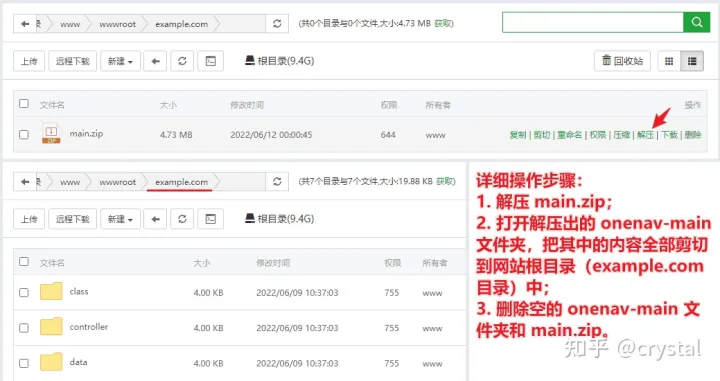Select example.com in the lower breadcrumb
Viewport: 720px width, 381px height.
(x=181, y=182)
